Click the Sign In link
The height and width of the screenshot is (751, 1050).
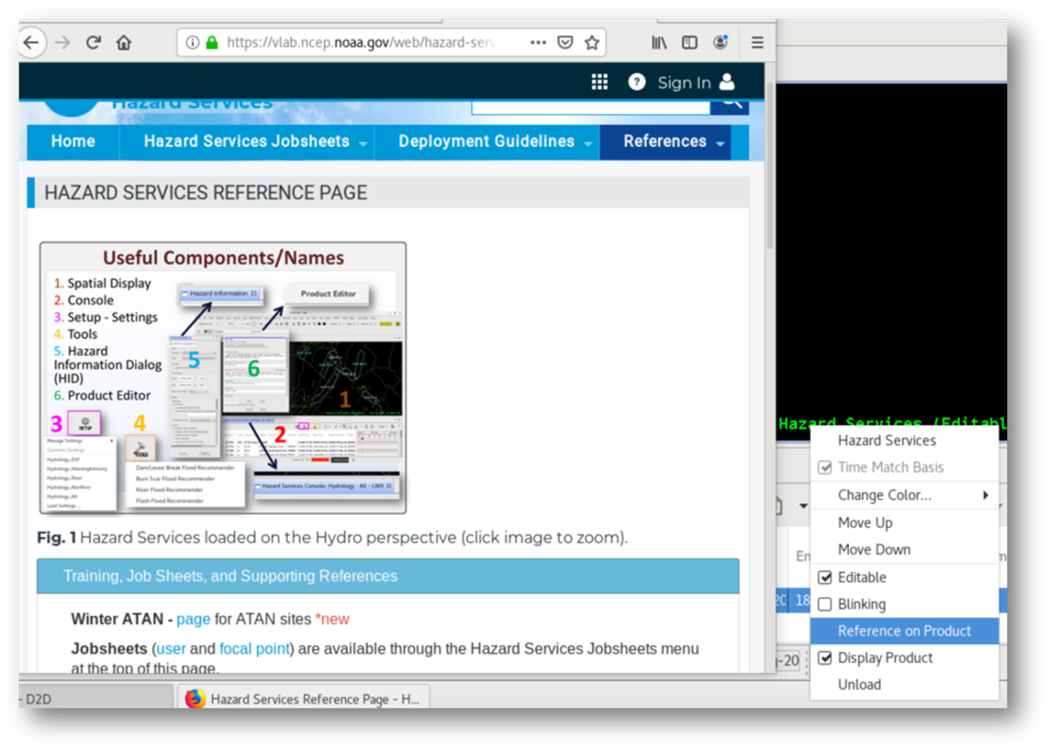[684, 82]
